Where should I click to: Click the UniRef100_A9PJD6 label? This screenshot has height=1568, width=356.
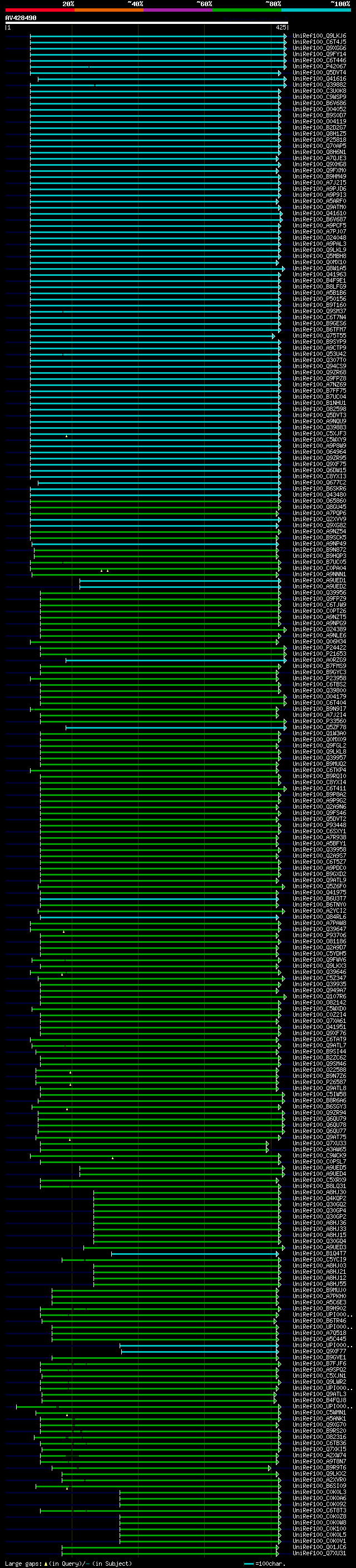[x=319, y=189]
